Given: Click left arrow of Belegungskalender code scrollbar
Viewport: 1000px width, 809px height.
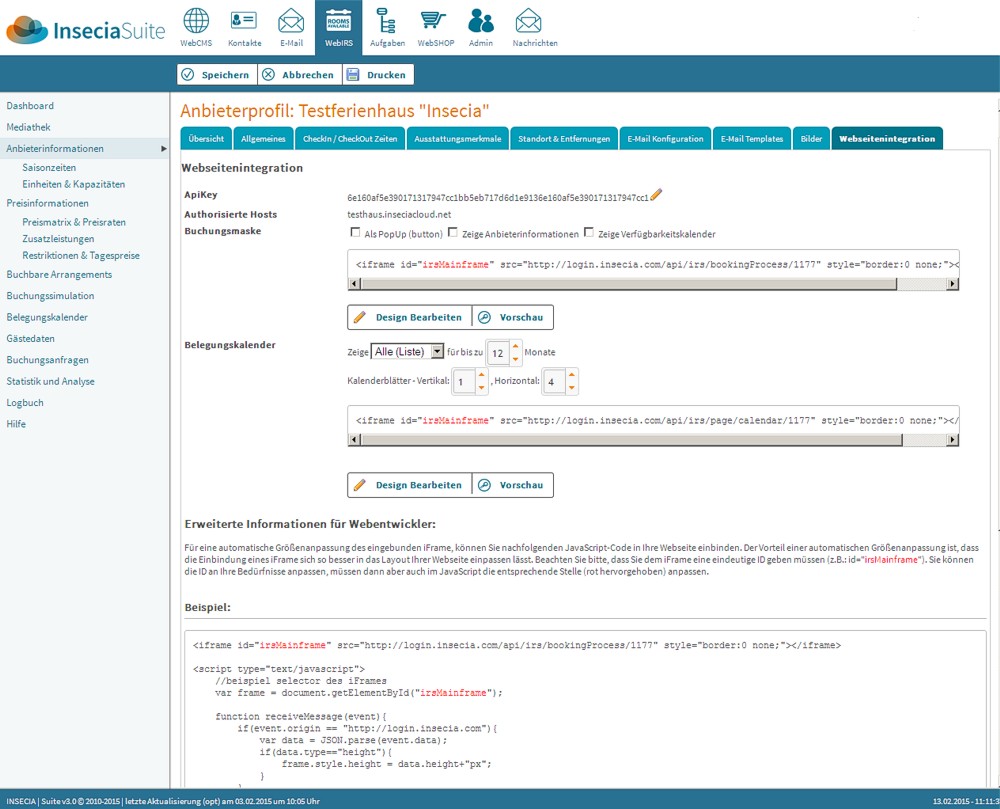Looking at the screenshot, I should [355, 439].
